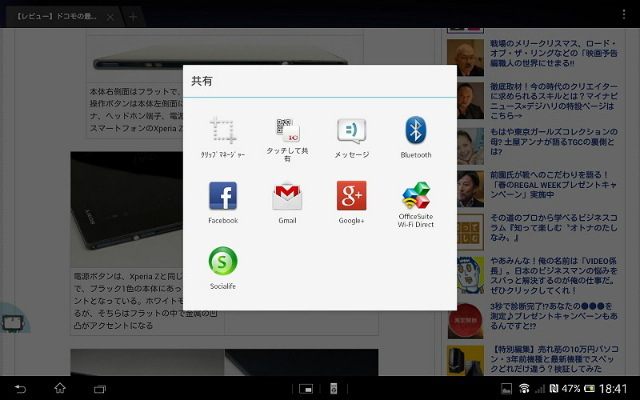The image size is (640, 400).
Task: Tap red circle thumbnail beside 3秒で診断完了
Action: (x=465, y=321)
